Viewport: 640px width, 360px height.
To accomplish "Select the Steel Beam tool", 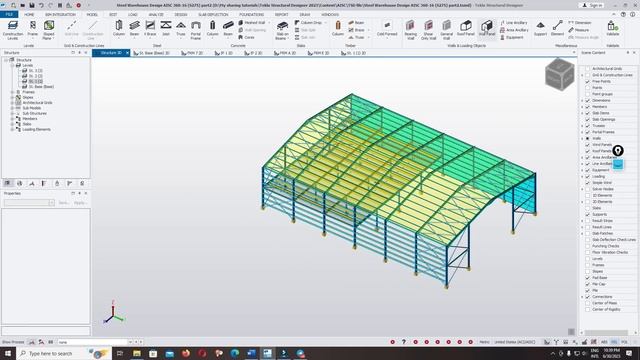I will pyautogui.click(x=134, y=29).
